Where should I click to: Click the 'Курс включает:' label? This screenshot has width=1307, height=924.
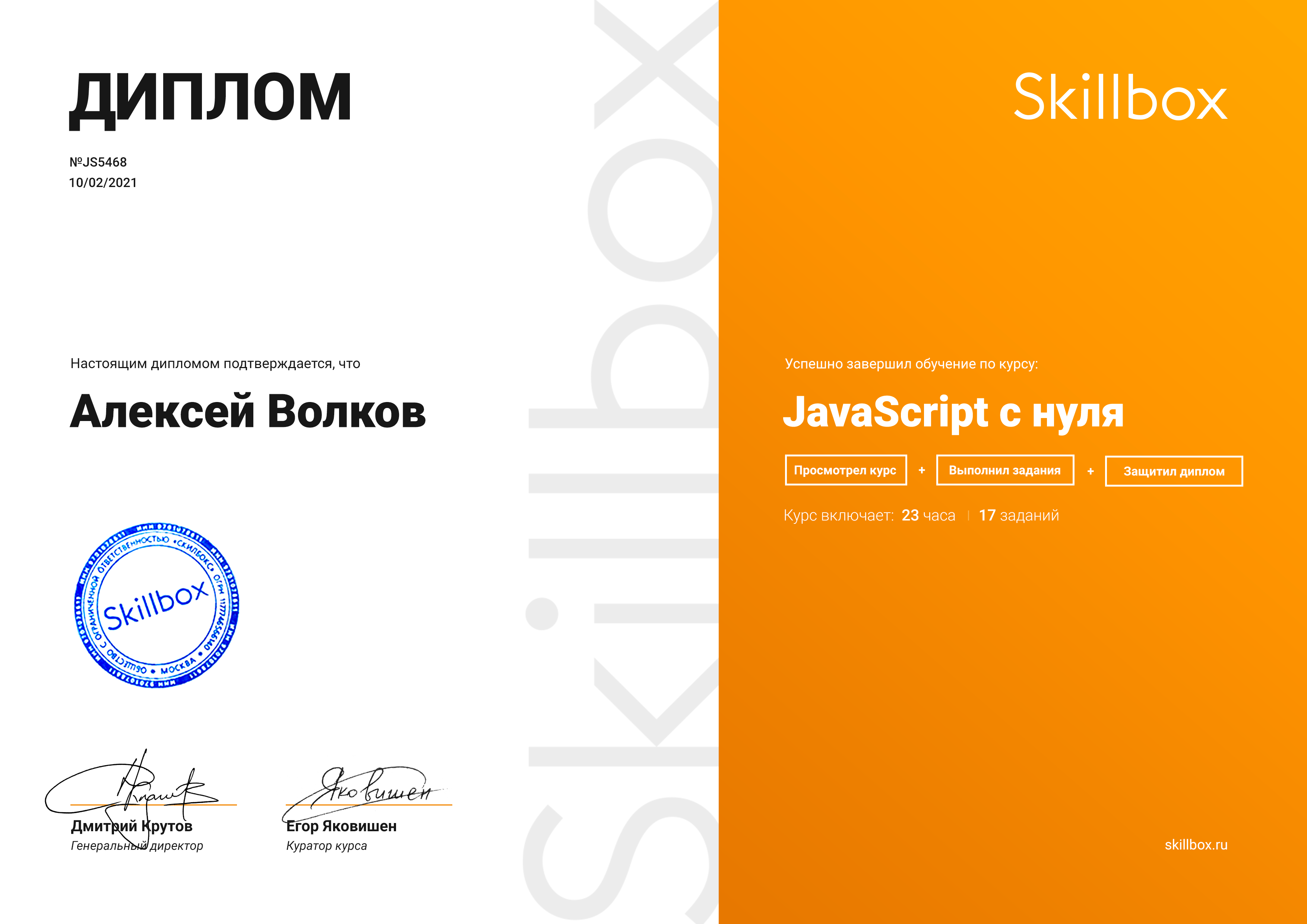[839, 515]
